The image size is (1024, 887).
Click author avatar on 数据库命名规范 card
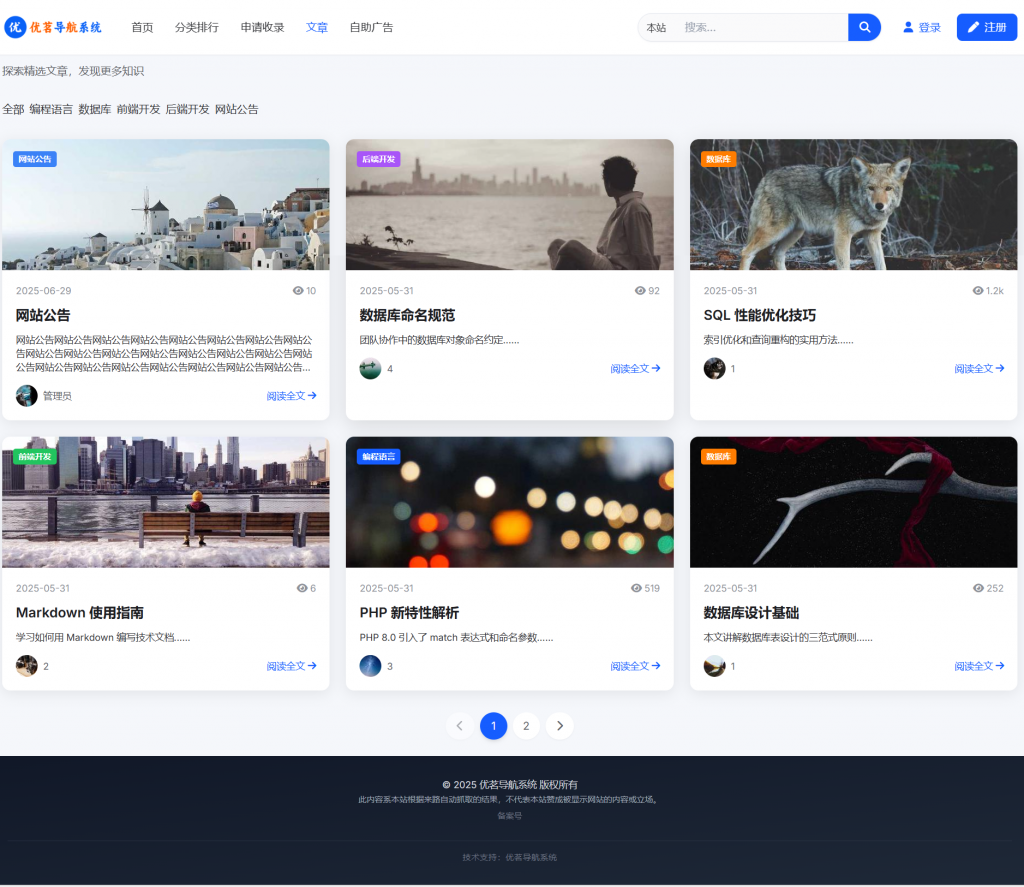[x=370, y=369]
